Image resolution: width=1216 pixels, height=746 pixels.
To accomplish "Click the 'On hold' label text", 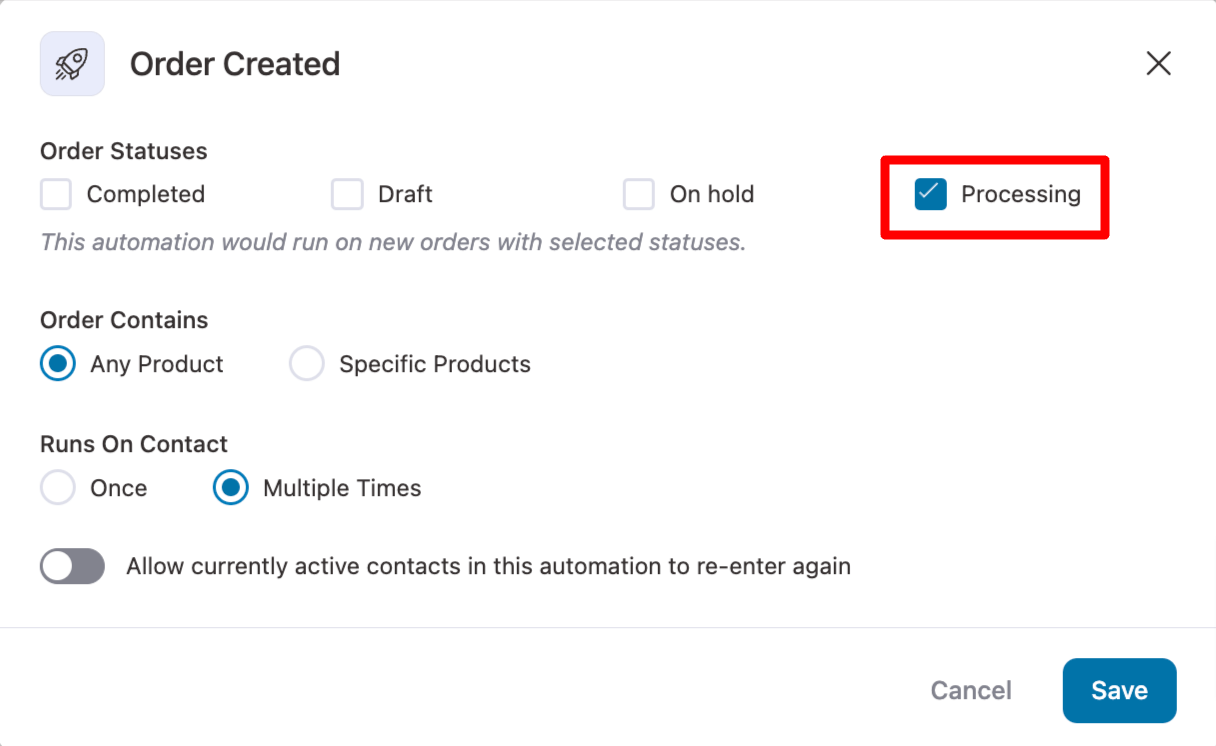I will tap(712, 194).
